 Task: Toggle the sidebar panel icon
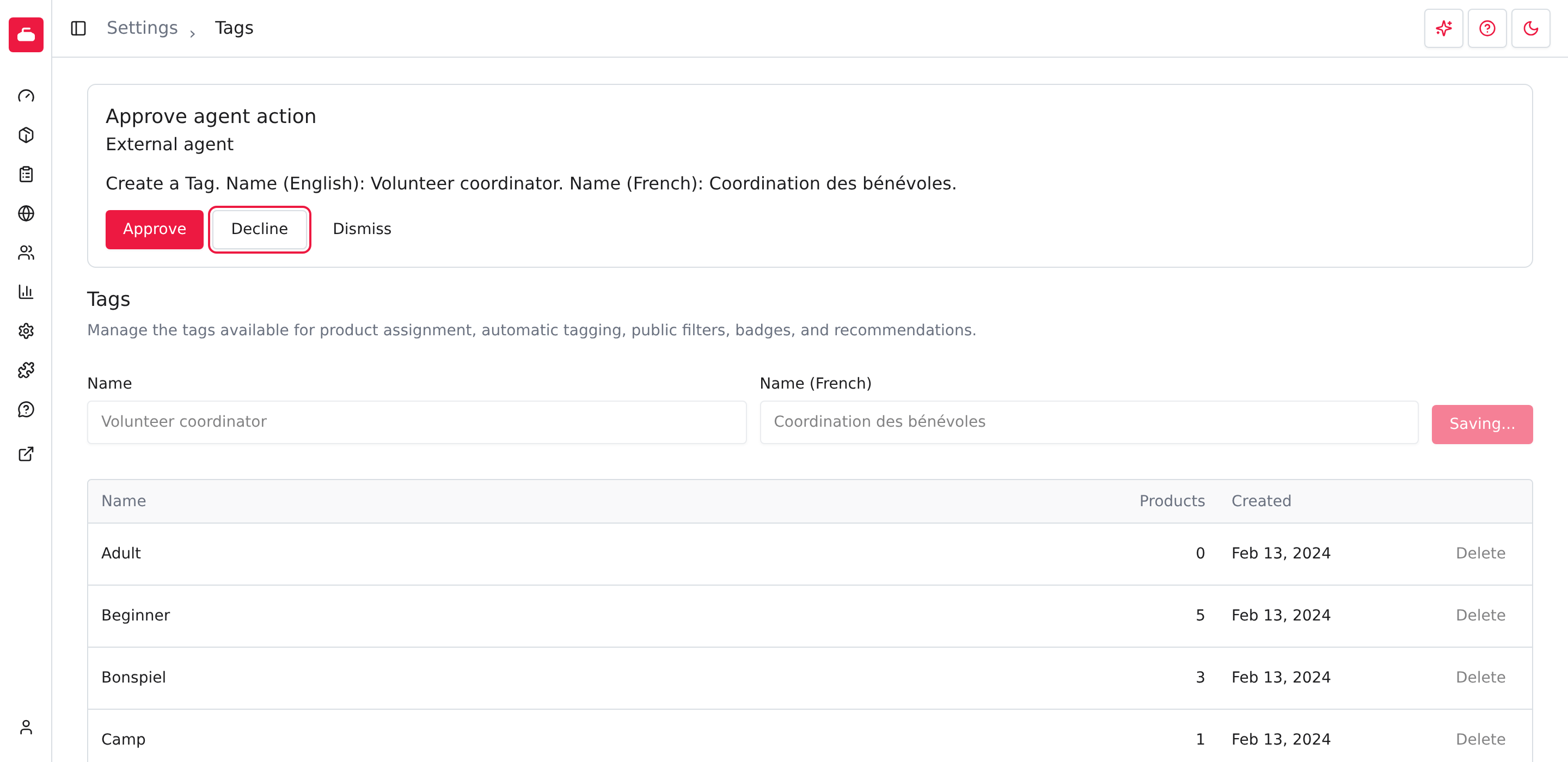point(78,28)
